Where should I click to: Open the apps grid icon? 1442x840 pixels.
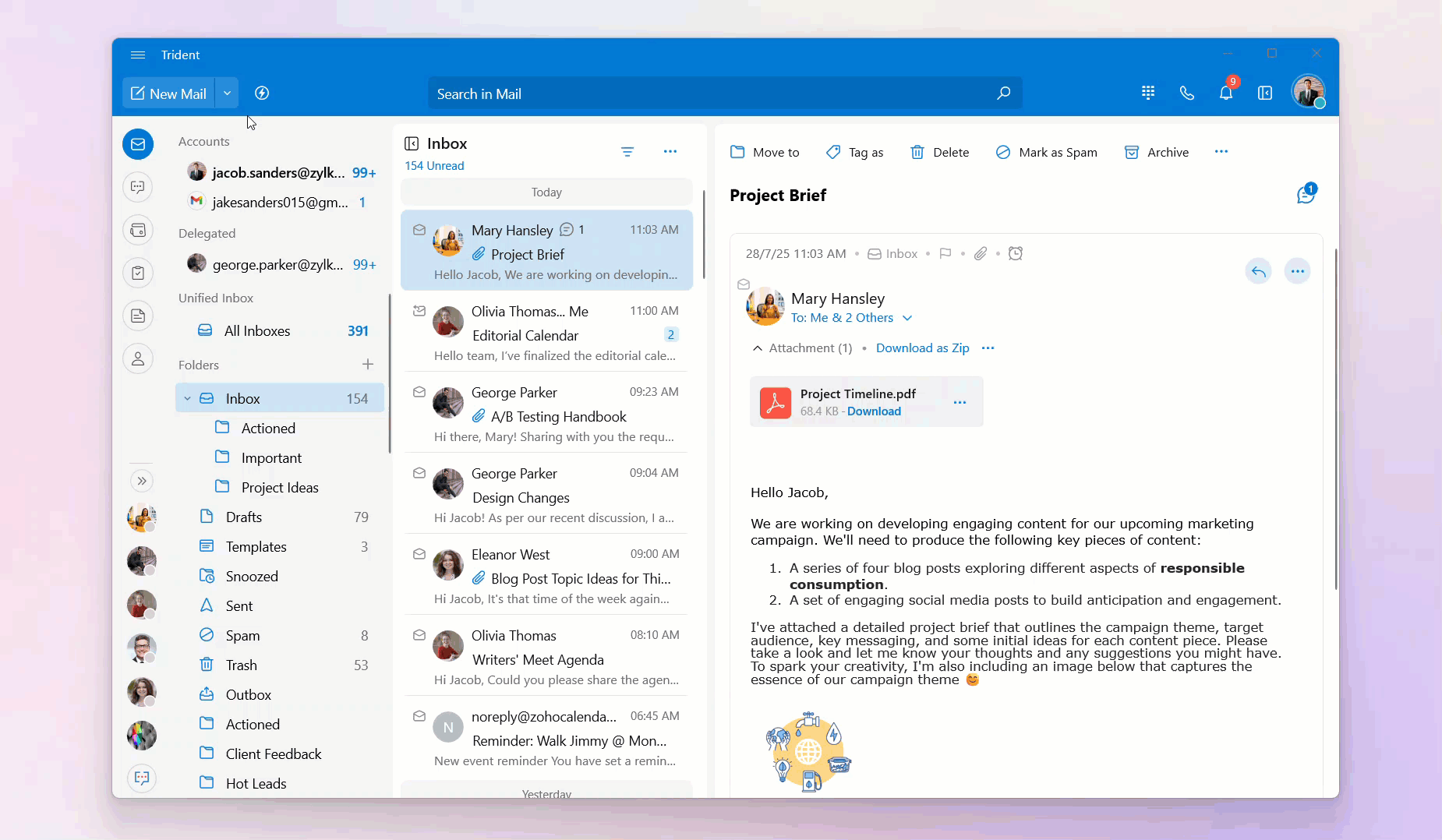pos(1148,93)
